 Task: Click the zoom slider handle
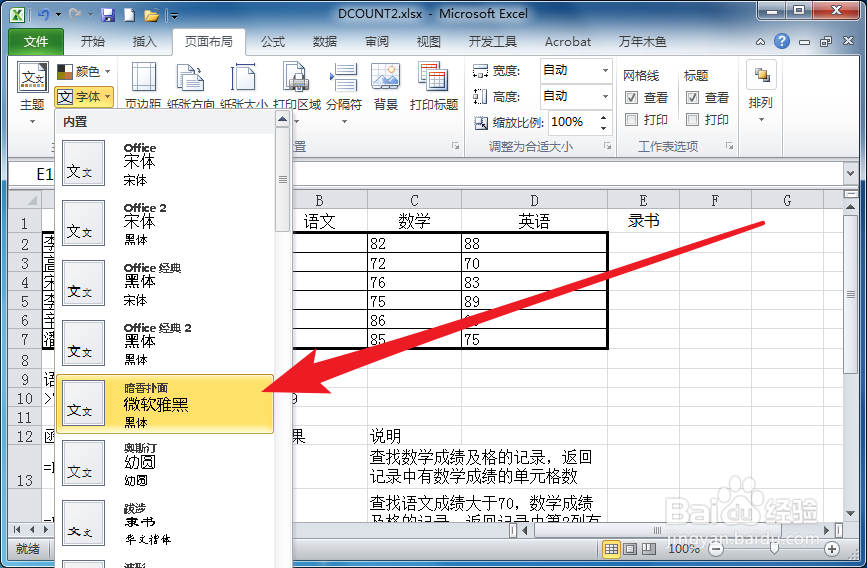point(774,549)
